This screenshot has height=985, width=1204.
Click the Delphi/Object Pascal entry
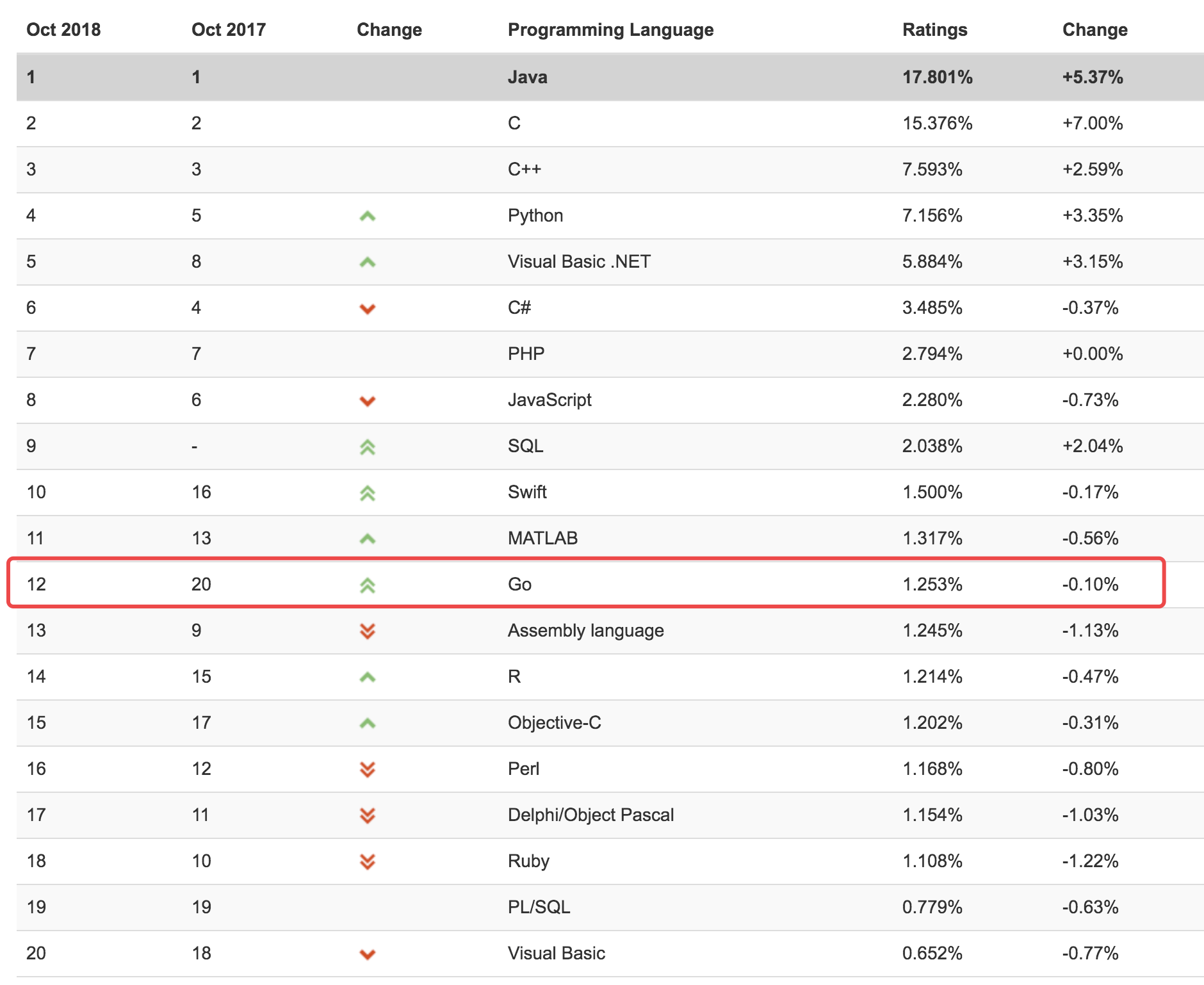click(x=590, y=815)
